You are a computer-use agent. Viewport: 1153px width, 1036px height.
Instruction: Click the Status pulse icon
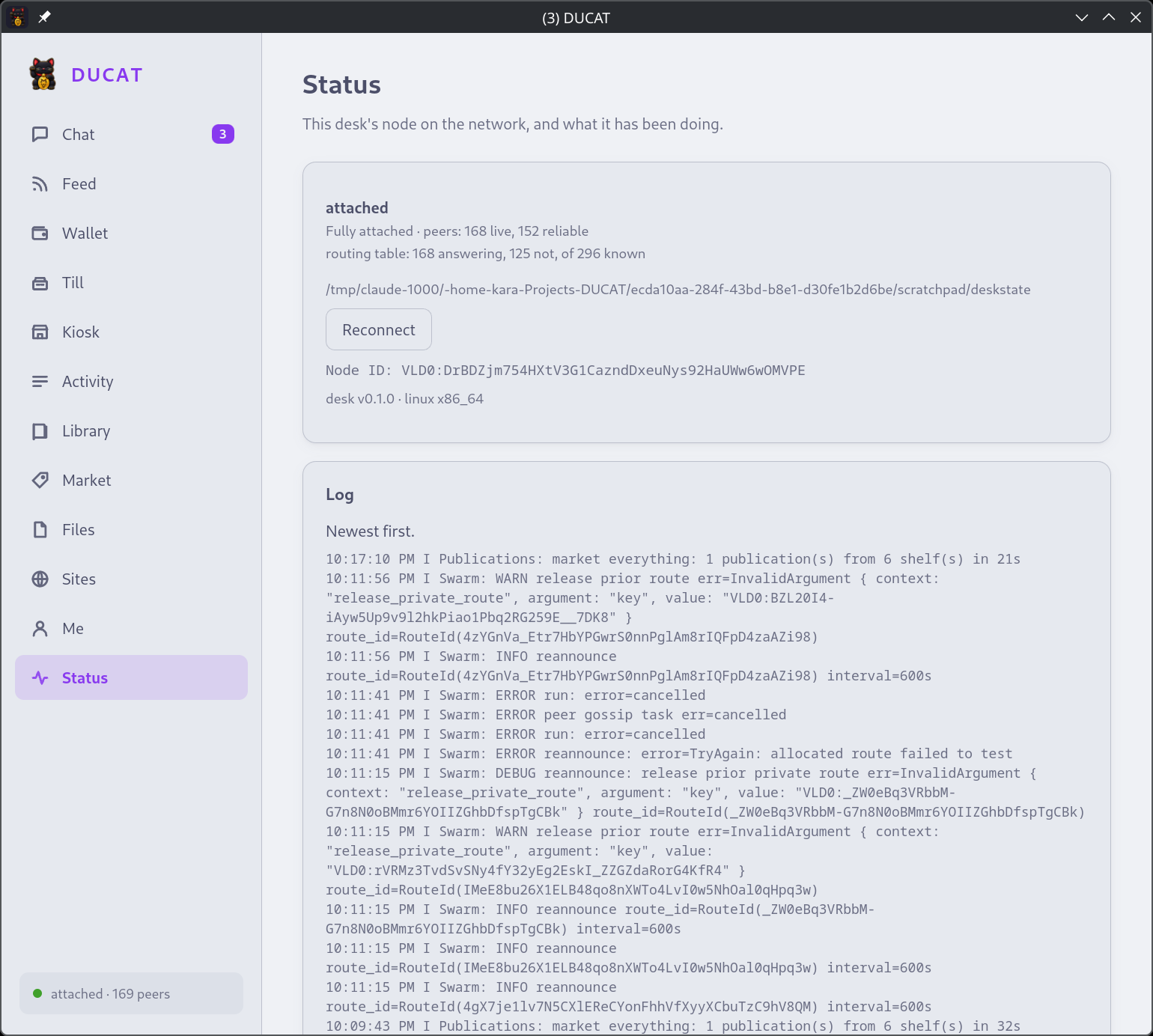coord(40,678)
